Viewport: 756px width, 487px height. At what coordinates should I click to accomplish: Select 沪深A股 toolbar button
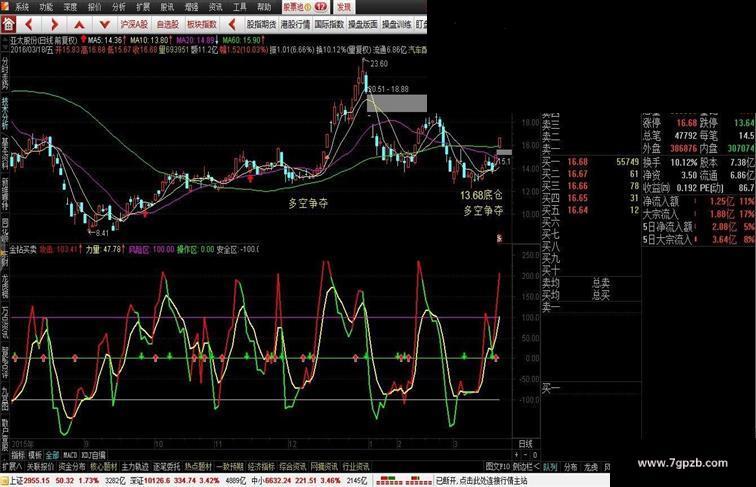pos(134,24)
